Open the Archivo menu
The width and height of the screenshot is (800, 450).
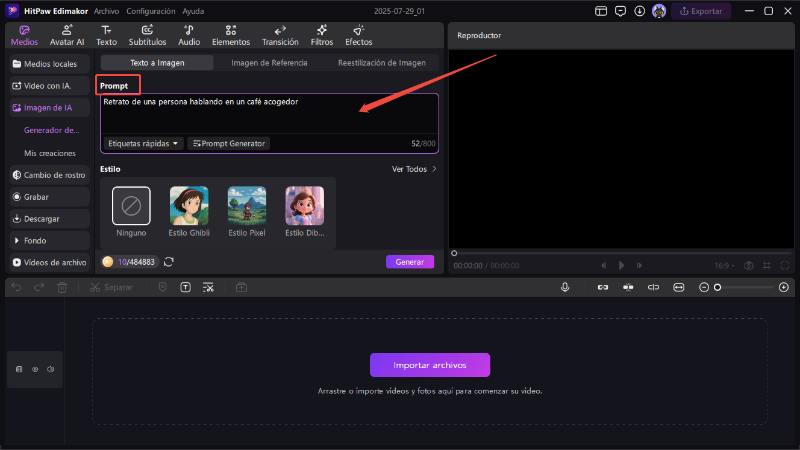pos(106,11)
